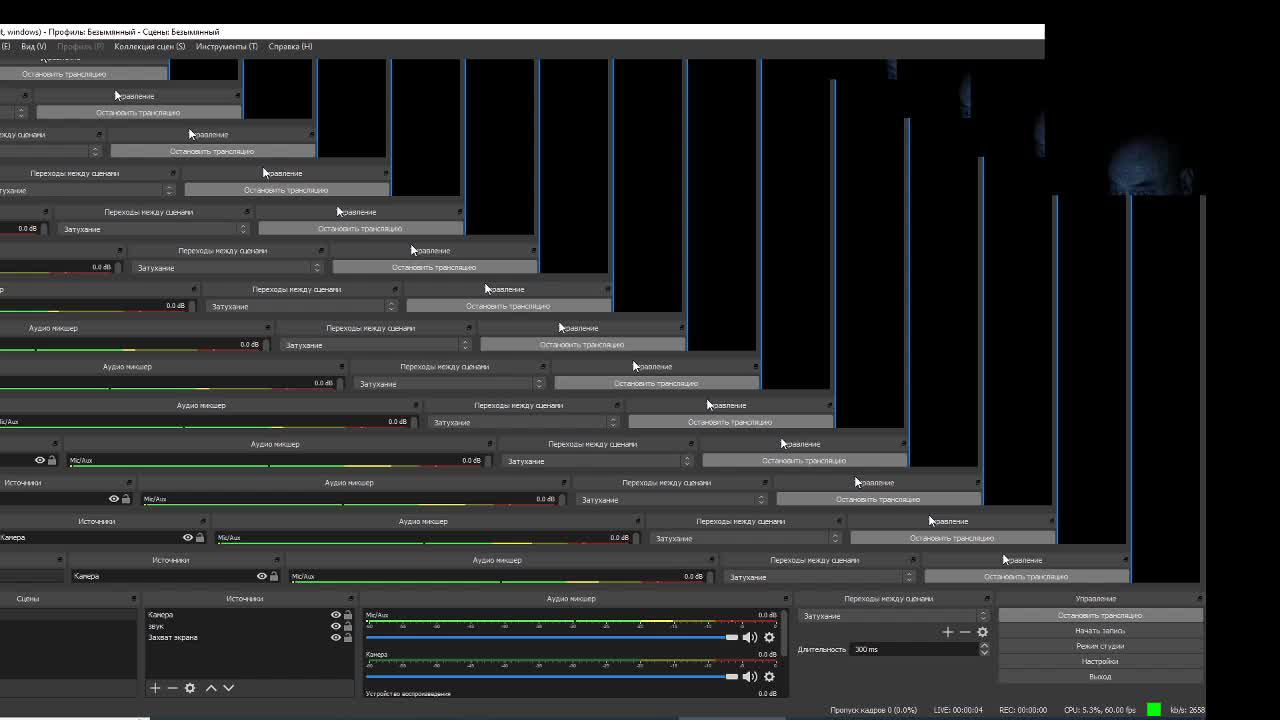Open source properties gear in Источники panel
This screenshot has height=720, width=1280.
(x=190, y=688)
